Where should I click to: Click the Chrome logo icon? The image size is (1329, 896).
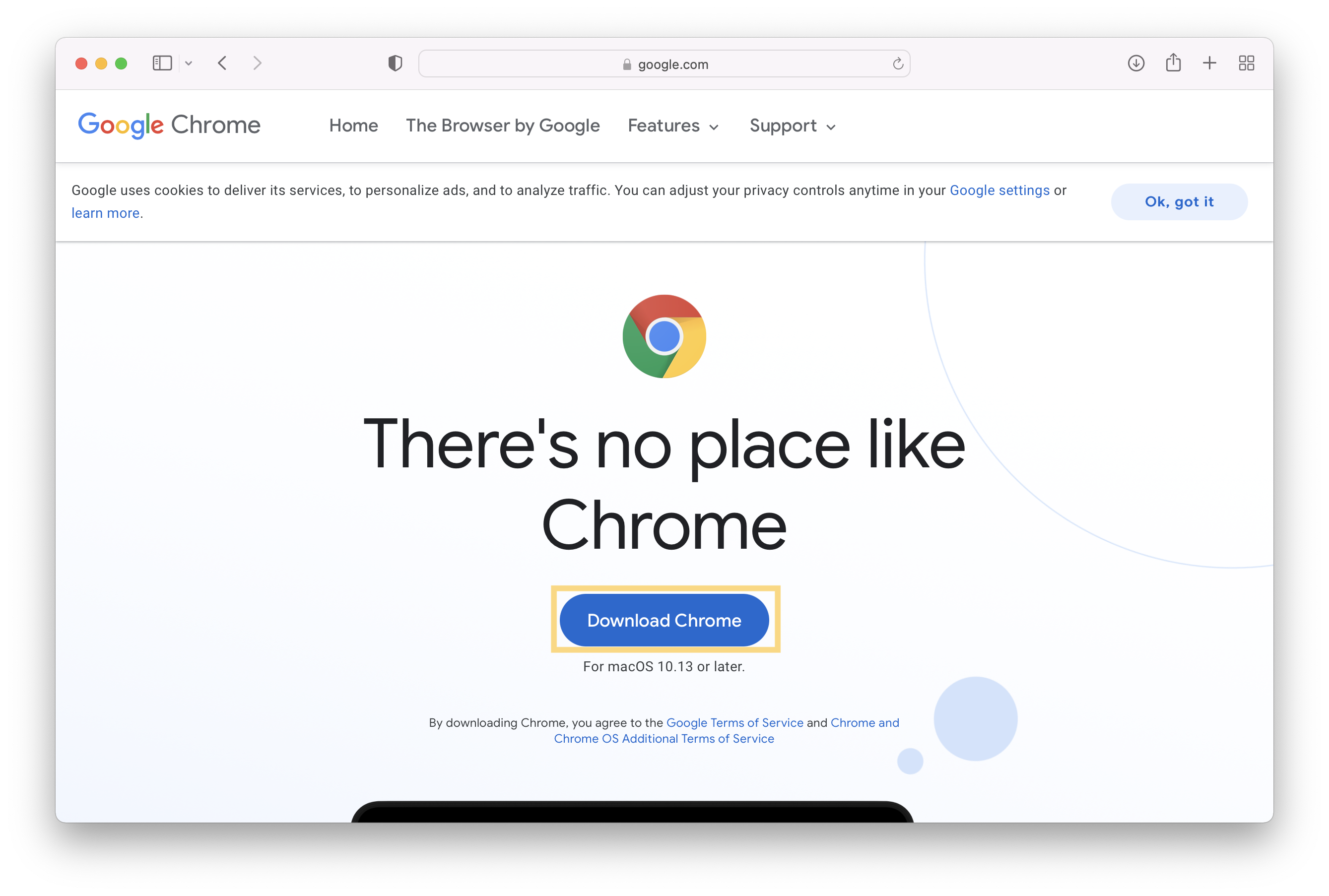[x=663, y=336]
